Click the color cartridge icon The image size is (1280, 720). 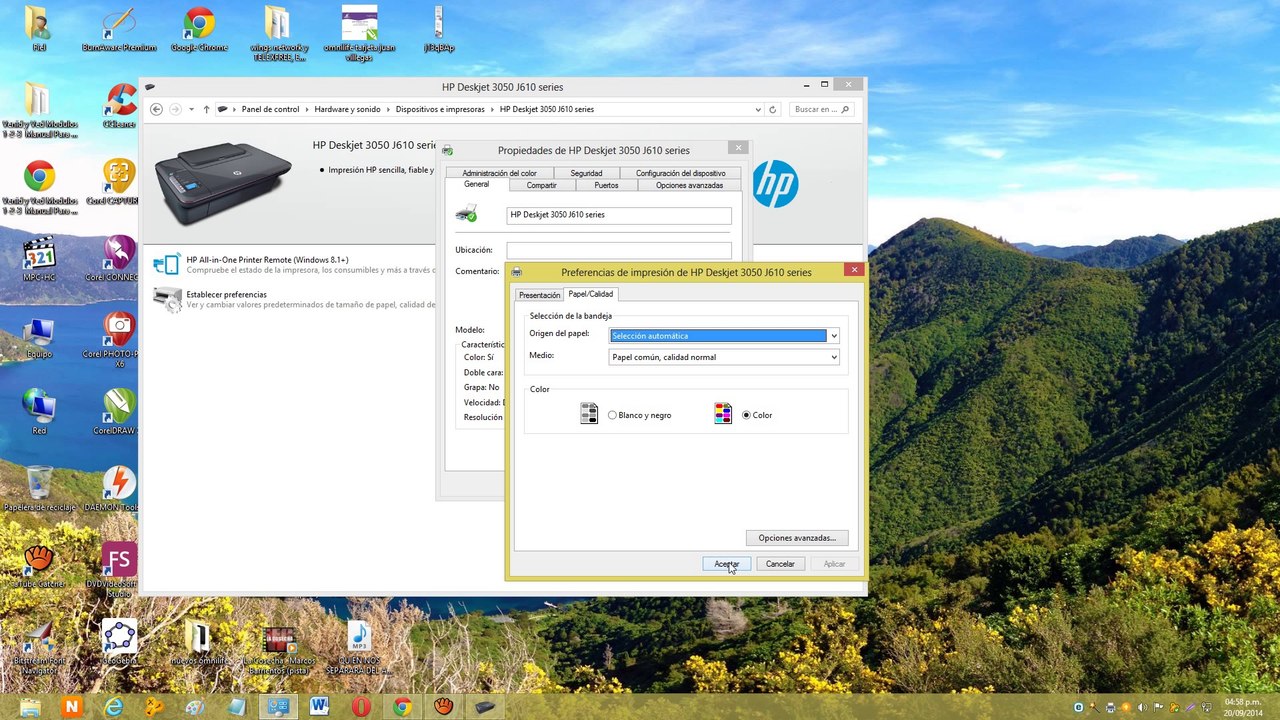click(x=723, y=414)
